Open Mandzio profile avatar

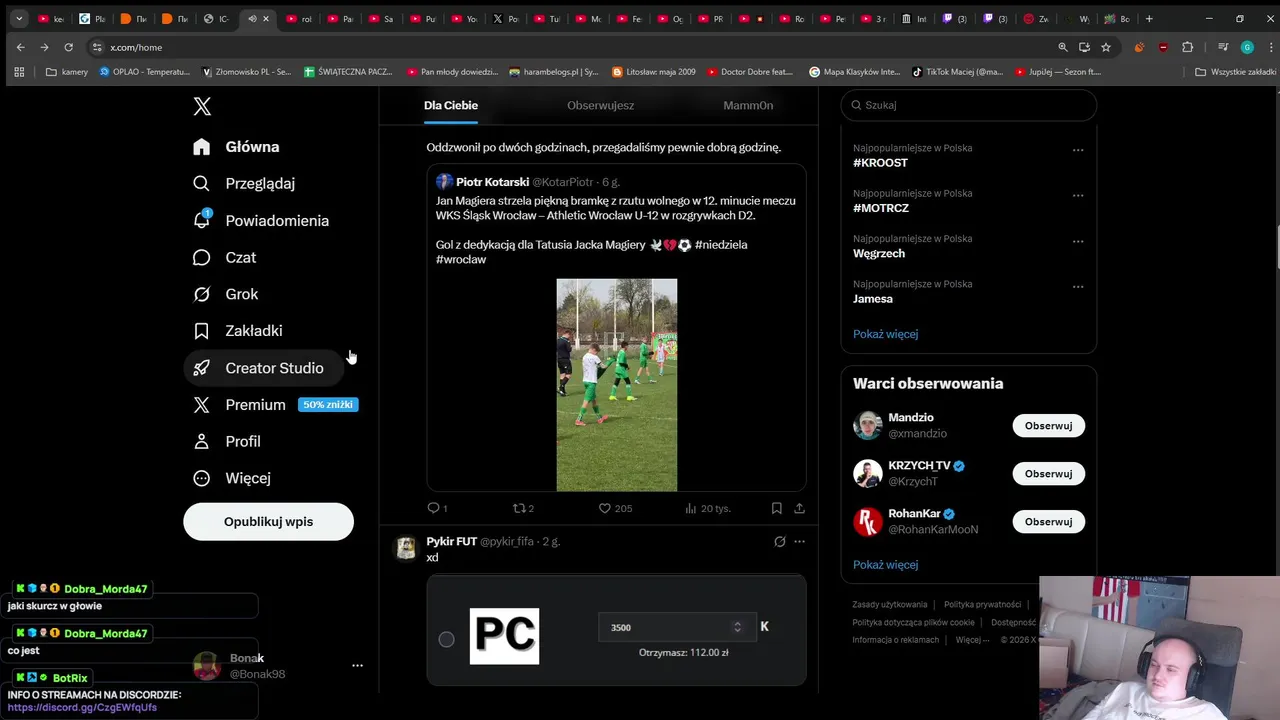click(868, 425)
